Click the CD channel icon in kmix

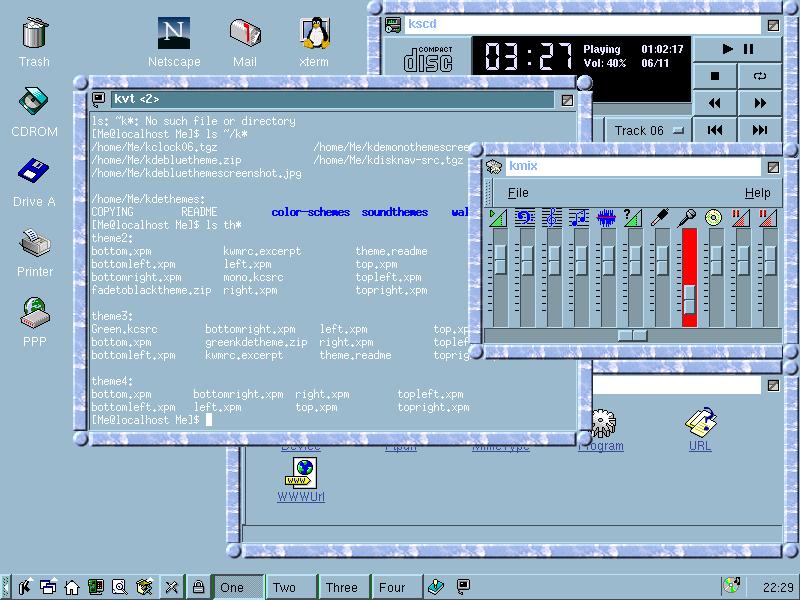(714, 217)
